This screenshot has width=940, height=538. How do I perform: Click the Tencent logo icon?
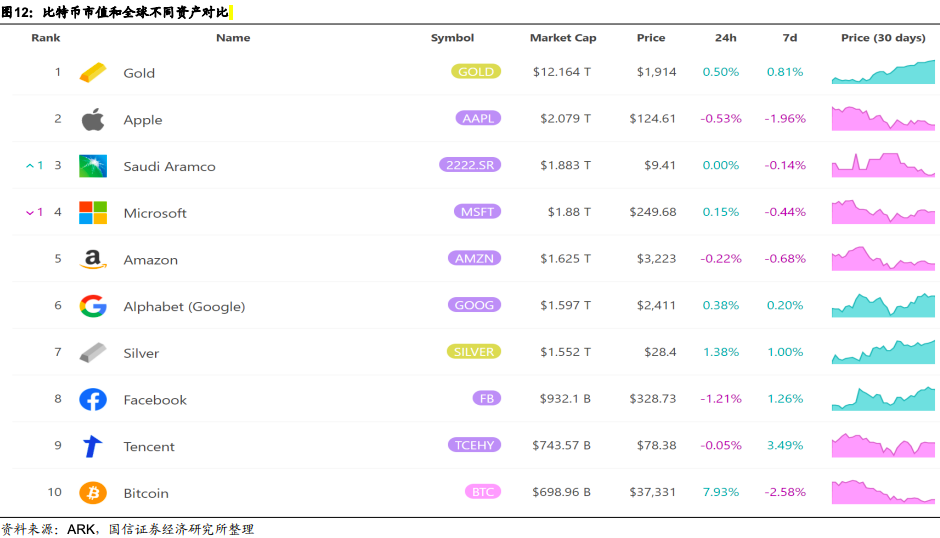pos(92,446)
